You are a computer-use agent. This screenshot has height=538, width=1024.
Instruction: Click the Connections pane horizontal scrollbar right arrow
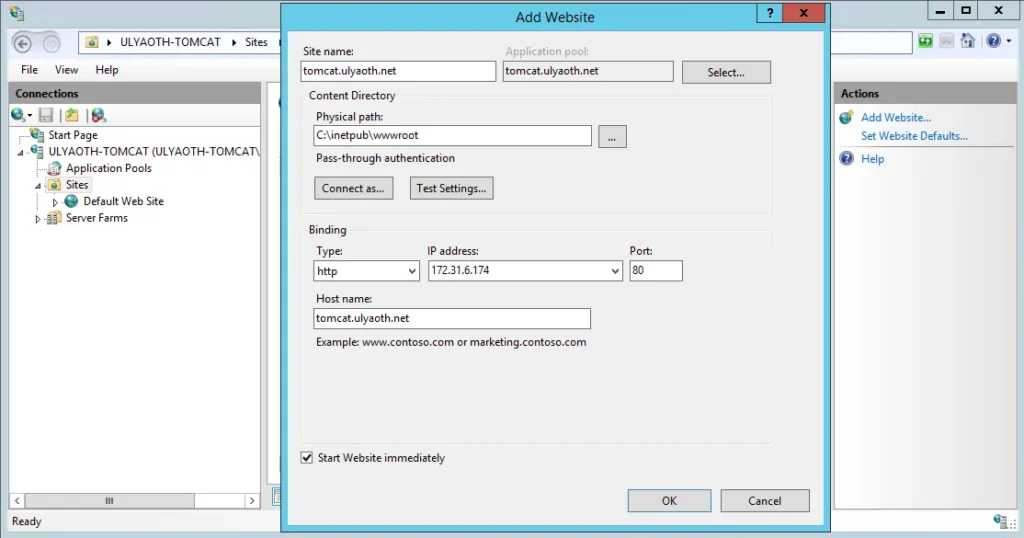click(253, 500)
